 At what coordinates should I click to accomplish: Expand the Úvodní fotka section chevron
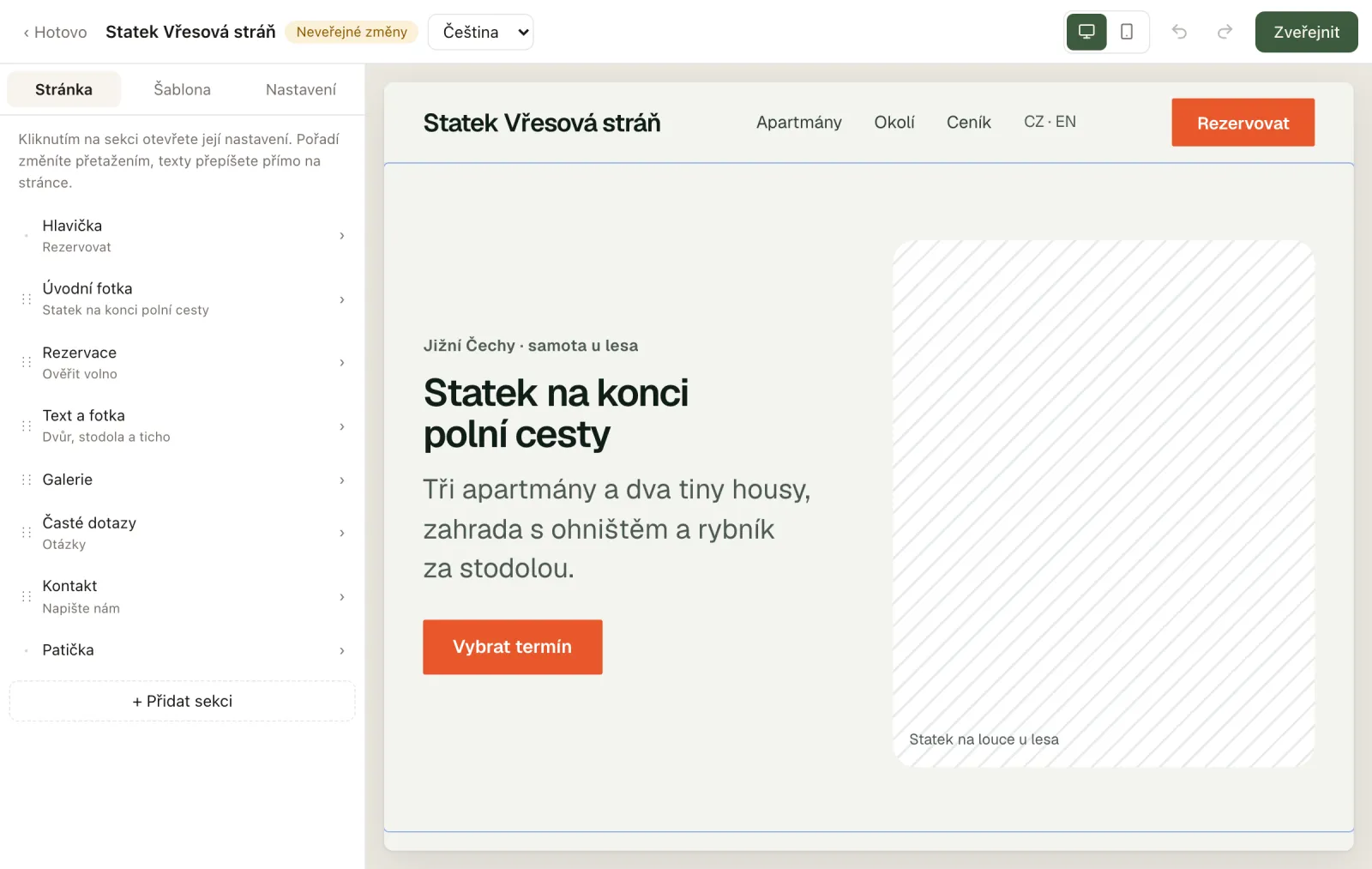coord(341,299)
